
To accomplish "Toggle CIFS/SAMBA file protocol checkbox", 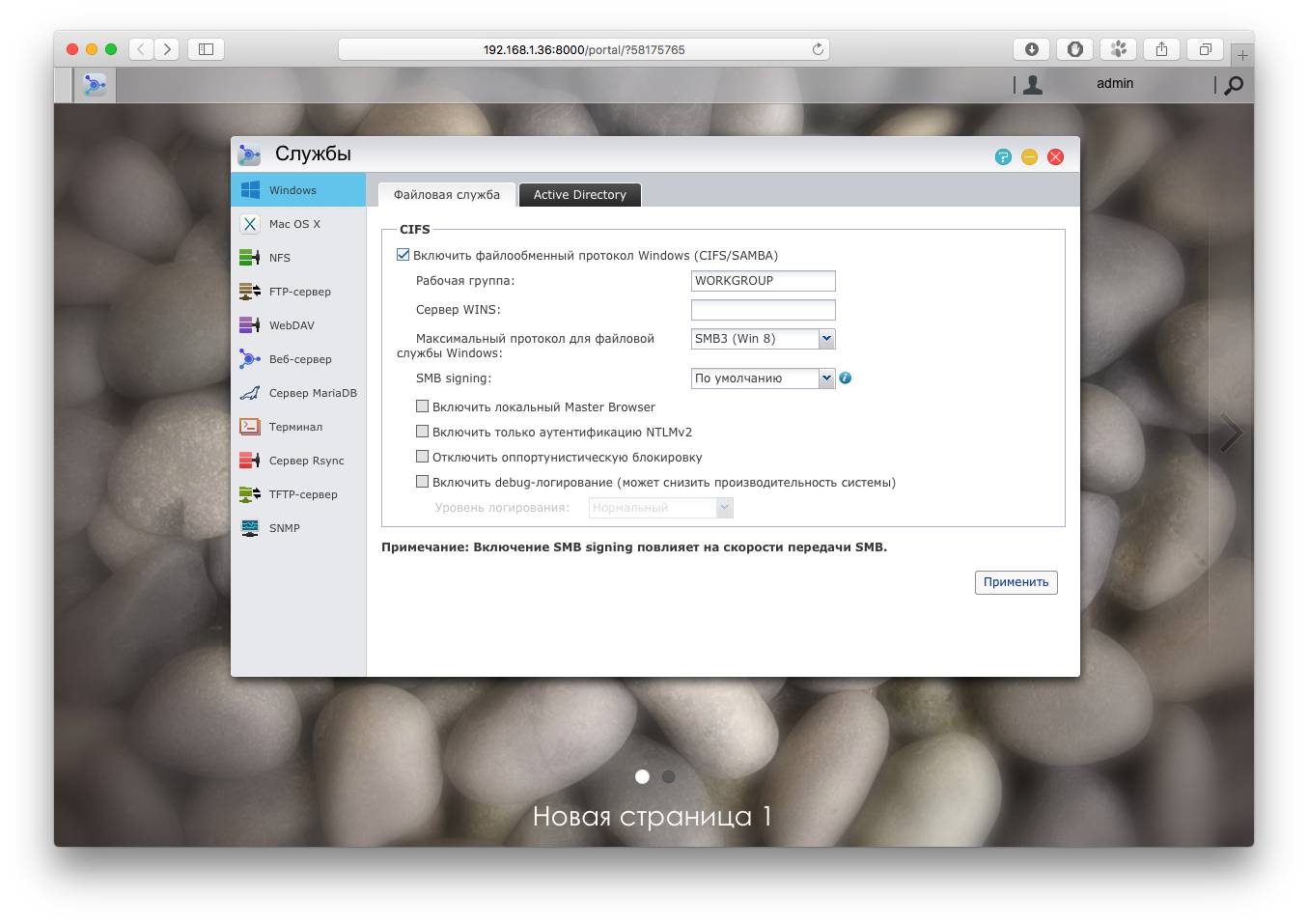I will [404, 255].
